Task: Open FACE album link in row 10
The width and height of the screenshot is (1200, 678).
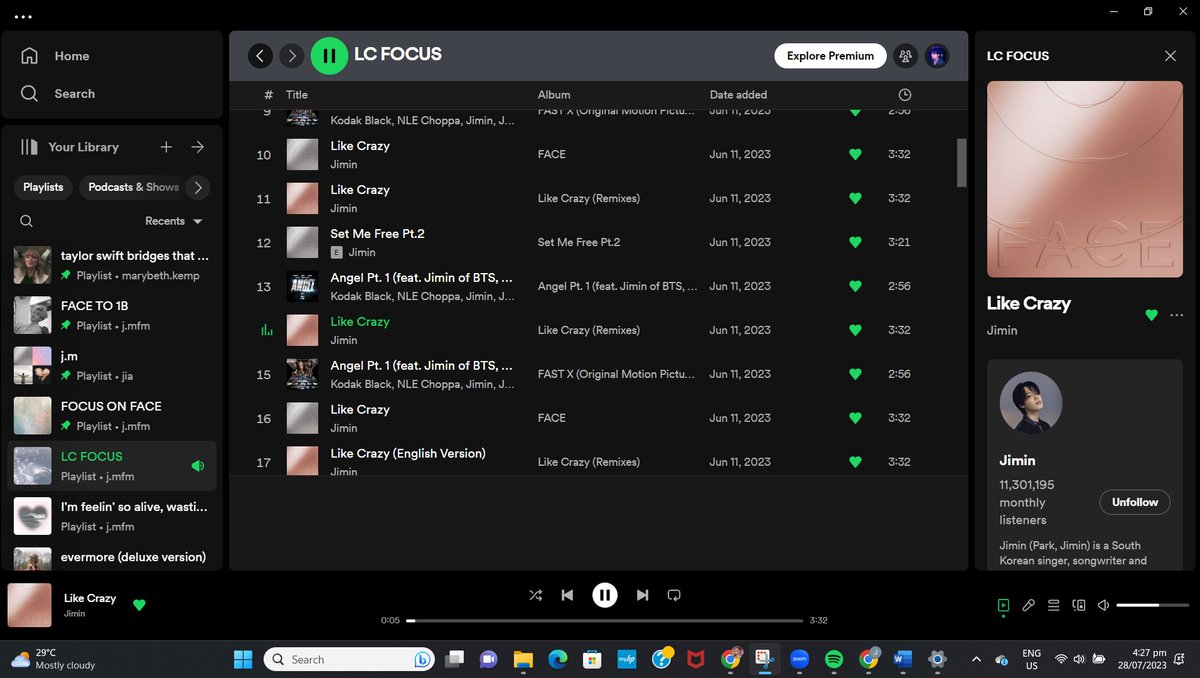Action: pos(551,154)
